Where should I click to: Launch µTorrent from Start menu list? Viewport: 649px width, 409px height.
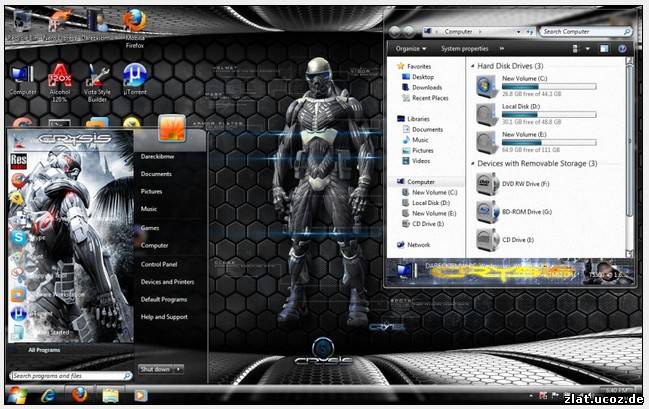pos(19,314)
